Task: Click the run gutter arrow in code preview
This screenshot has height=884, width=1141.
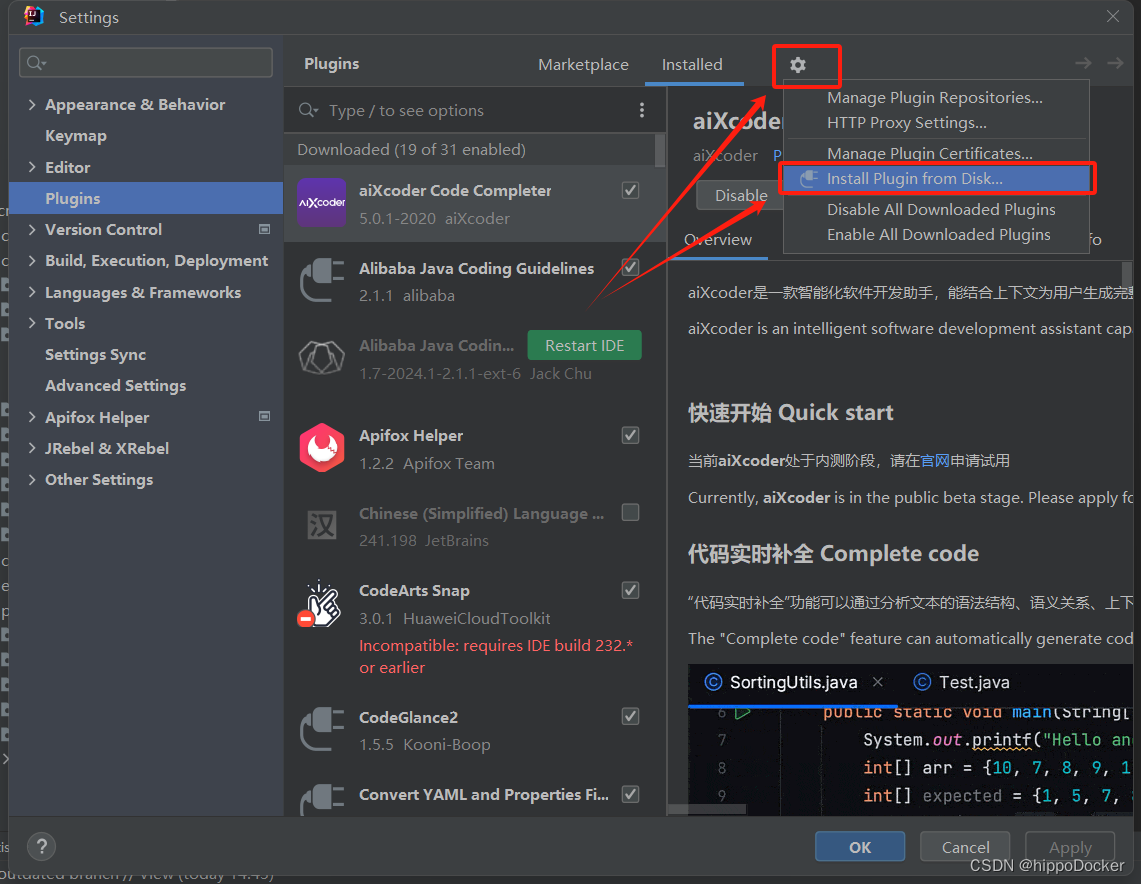Action: [x=742, y=713]
